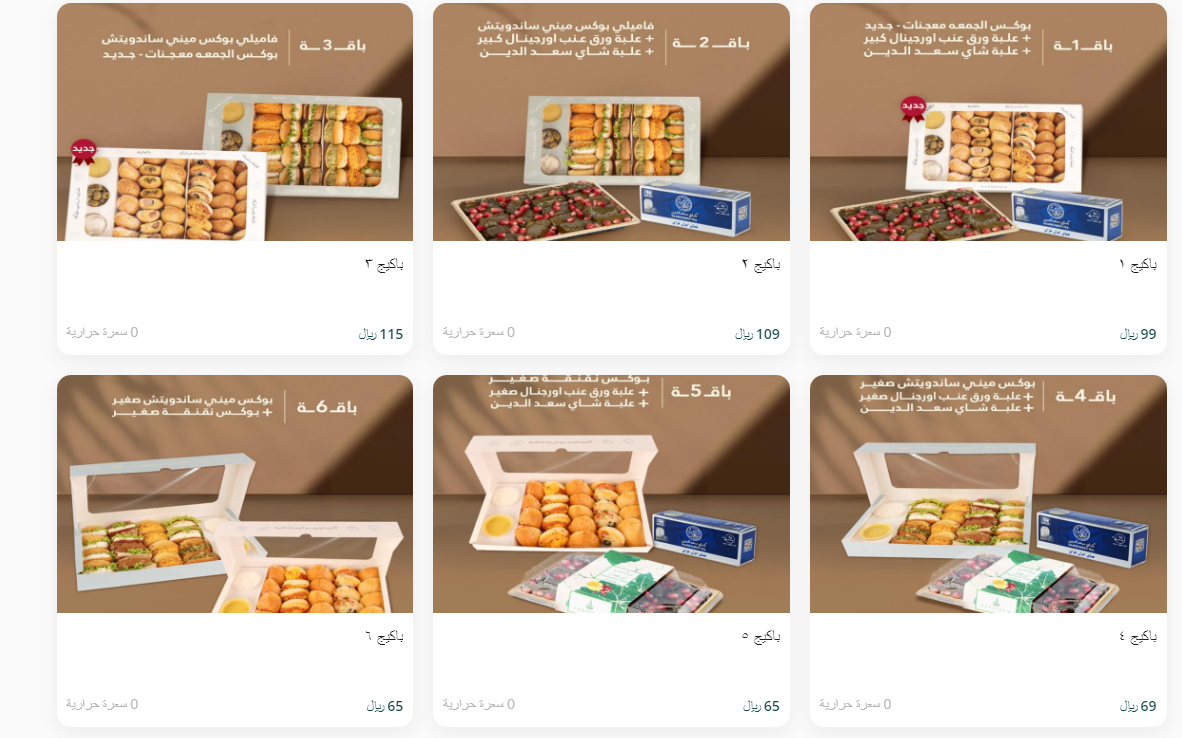
Task: Click the باكيج ٥ title text
Action: 761,637
